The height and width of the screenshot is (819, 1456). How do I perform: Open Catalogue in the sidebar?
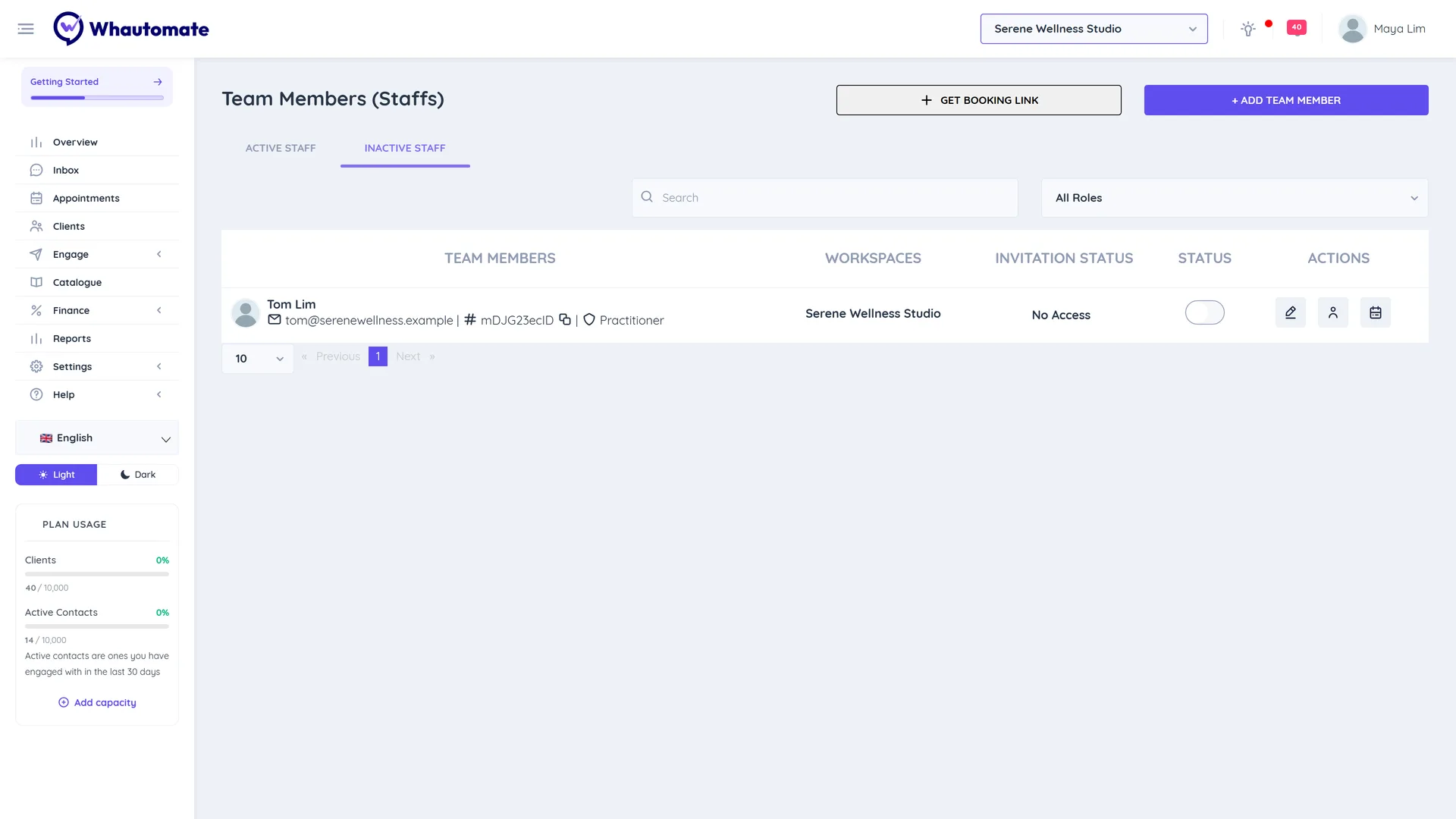(x=97, y=282)
